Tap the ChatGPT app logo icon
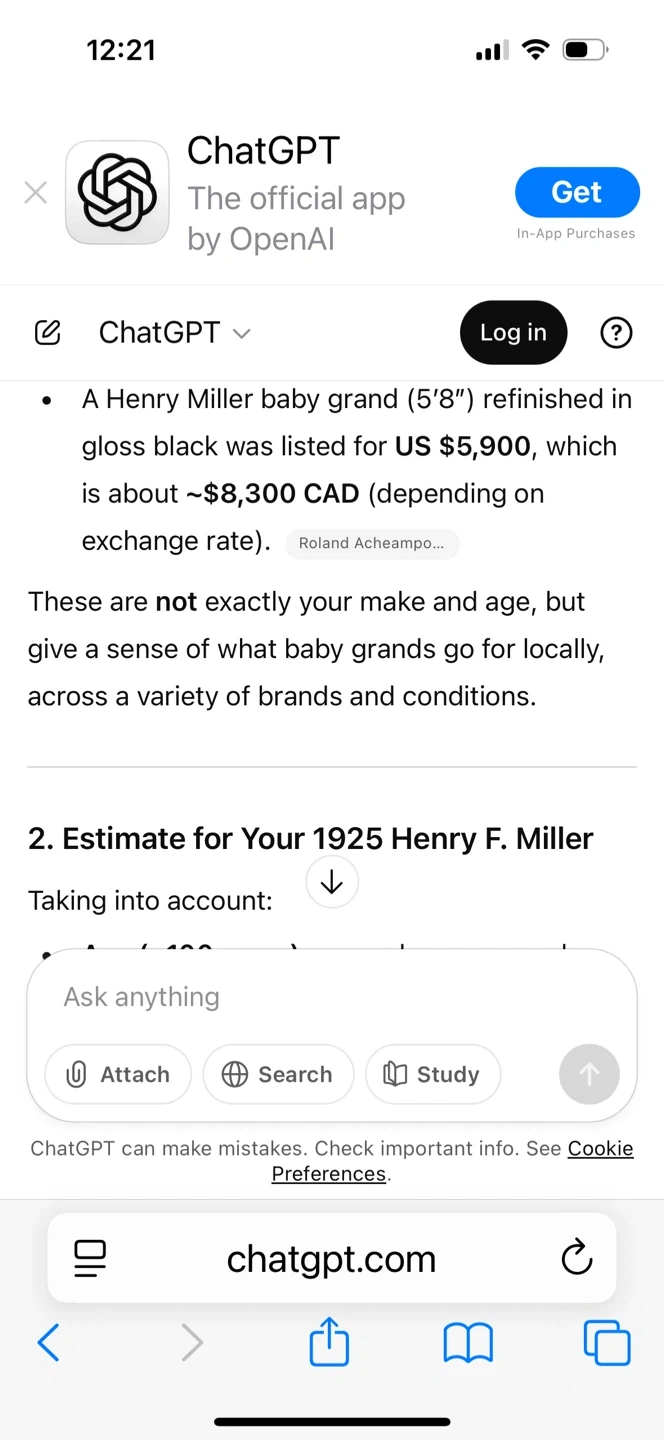This screenshot has height=1440, width=664. [x=117, y=193]
